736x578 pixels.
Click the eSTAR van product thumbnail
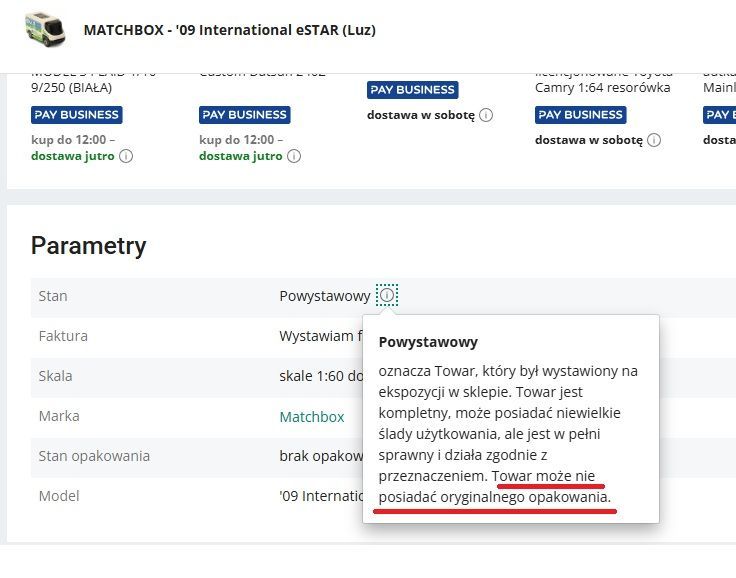pos(44,30)
